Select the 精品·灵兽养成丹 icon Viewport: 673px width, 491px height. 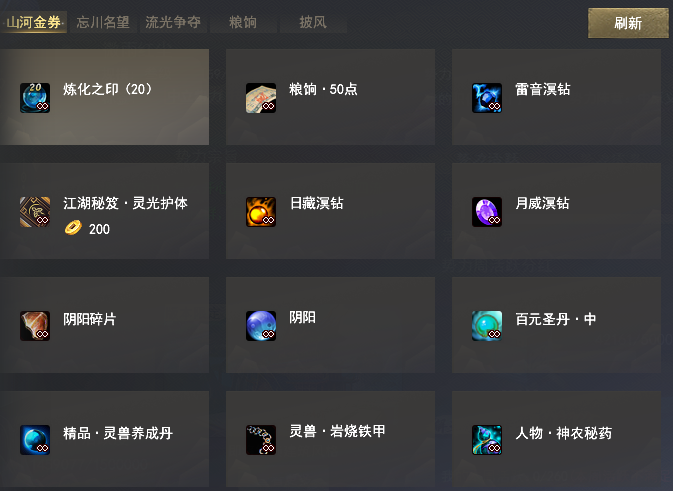(x=35, y=440)
